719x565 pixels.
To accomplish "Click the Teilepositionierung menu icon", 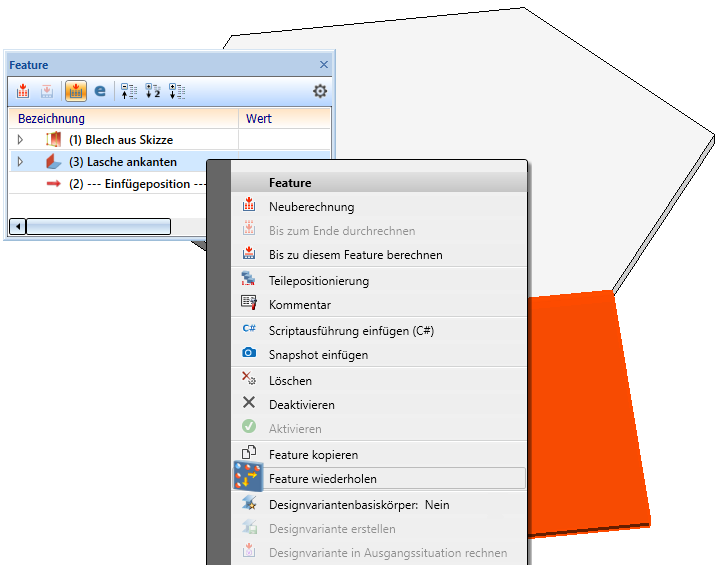I will click(248, 278).
